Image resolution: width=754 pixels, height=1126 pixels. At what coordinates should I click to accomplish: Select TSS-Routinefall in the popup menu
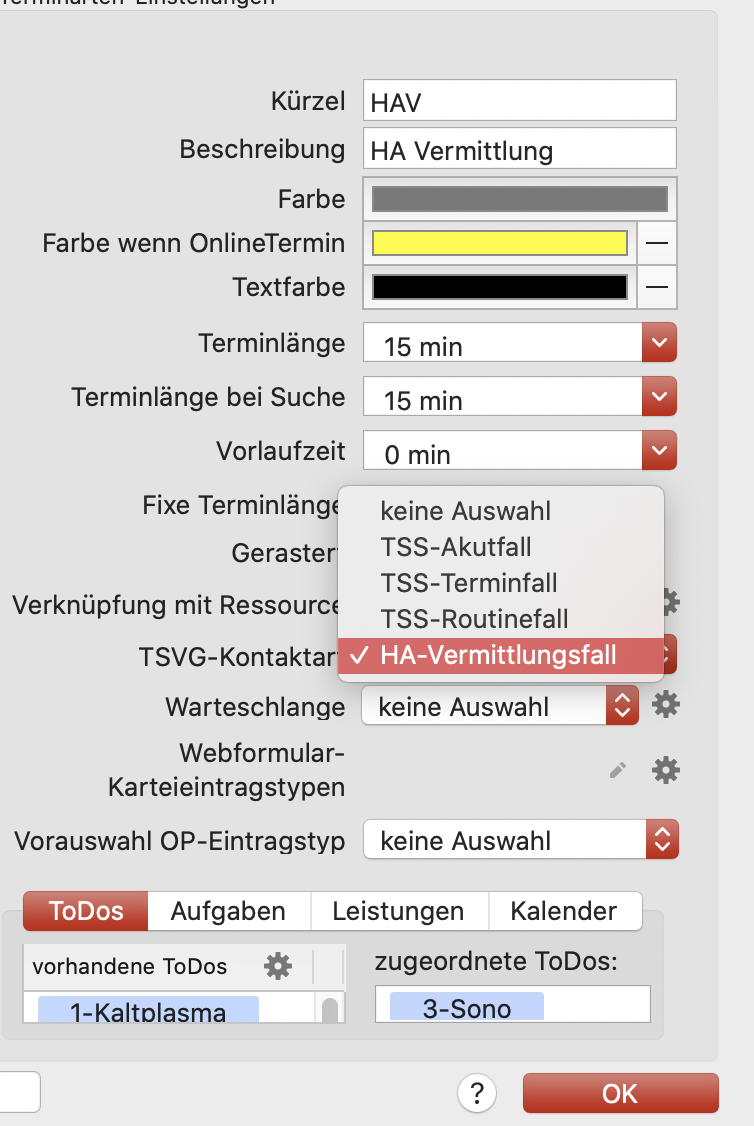[474, 619]
